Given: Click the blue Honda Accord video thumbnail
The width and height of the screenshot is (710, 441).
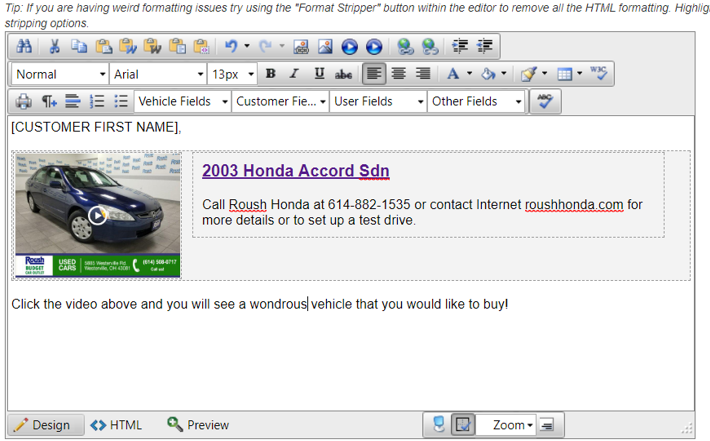Looking at the screenshot, I should 97,214.
